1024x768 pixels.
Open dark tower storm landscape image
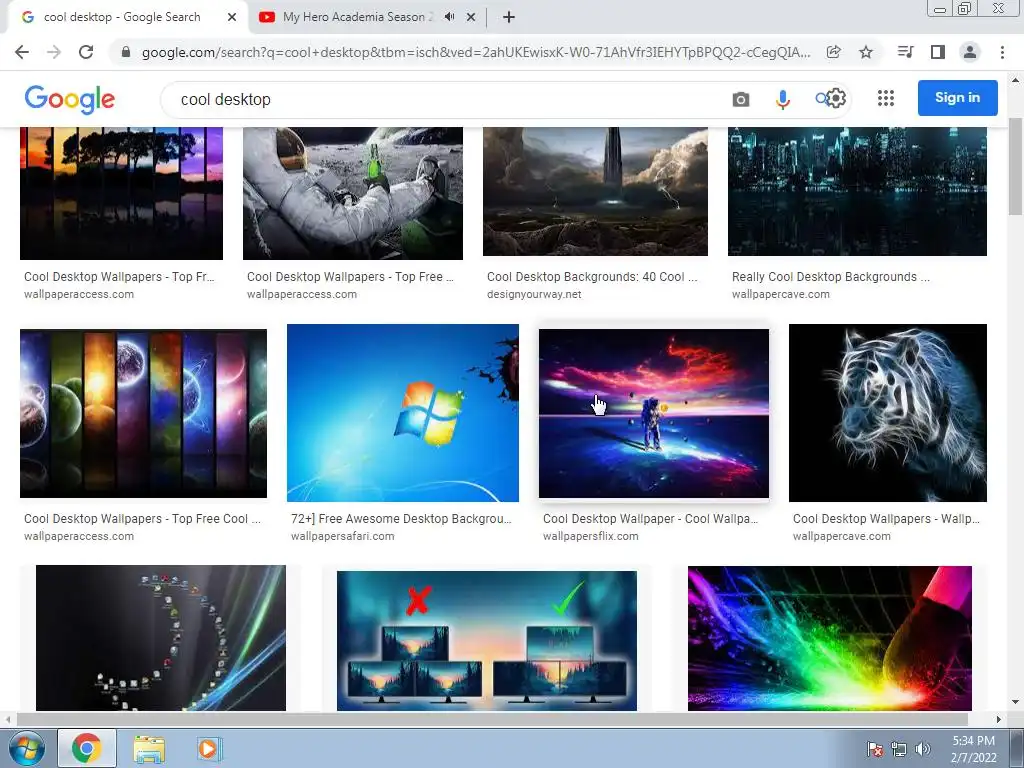pos(595,191)
